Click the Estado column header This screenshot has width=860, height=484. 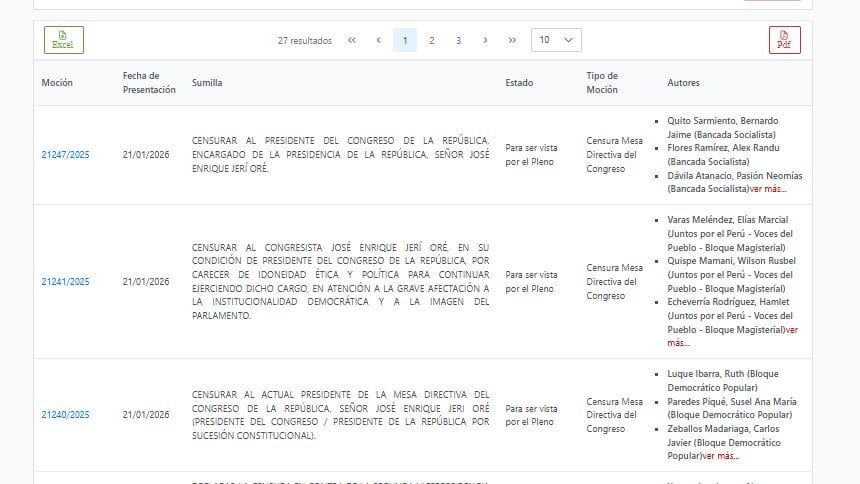tap(519, 83)
